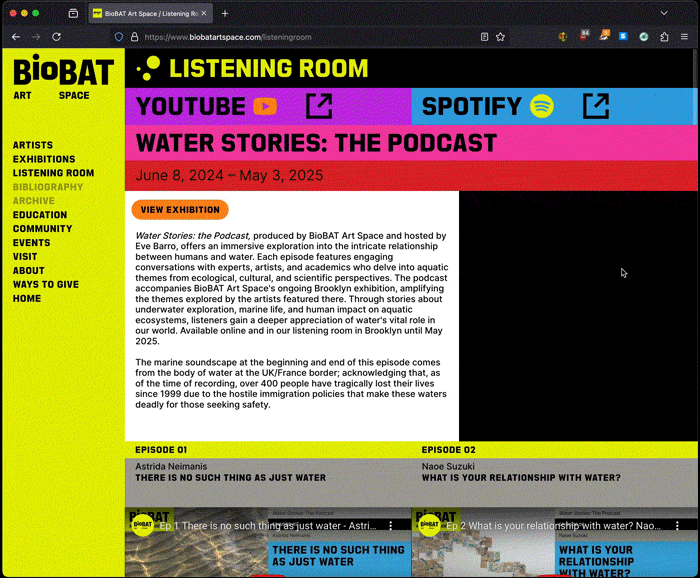Viewport: 700px width, 578px height.
Task: Expand the list all tabs chevron
Action: tap(664, 13)
